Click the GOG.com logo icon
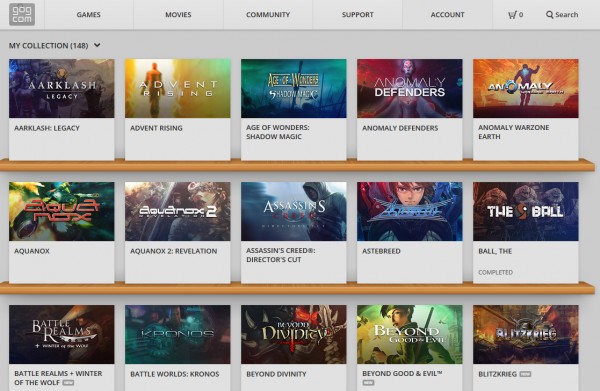Screen dimensions: 600x391 coord(22,14)
